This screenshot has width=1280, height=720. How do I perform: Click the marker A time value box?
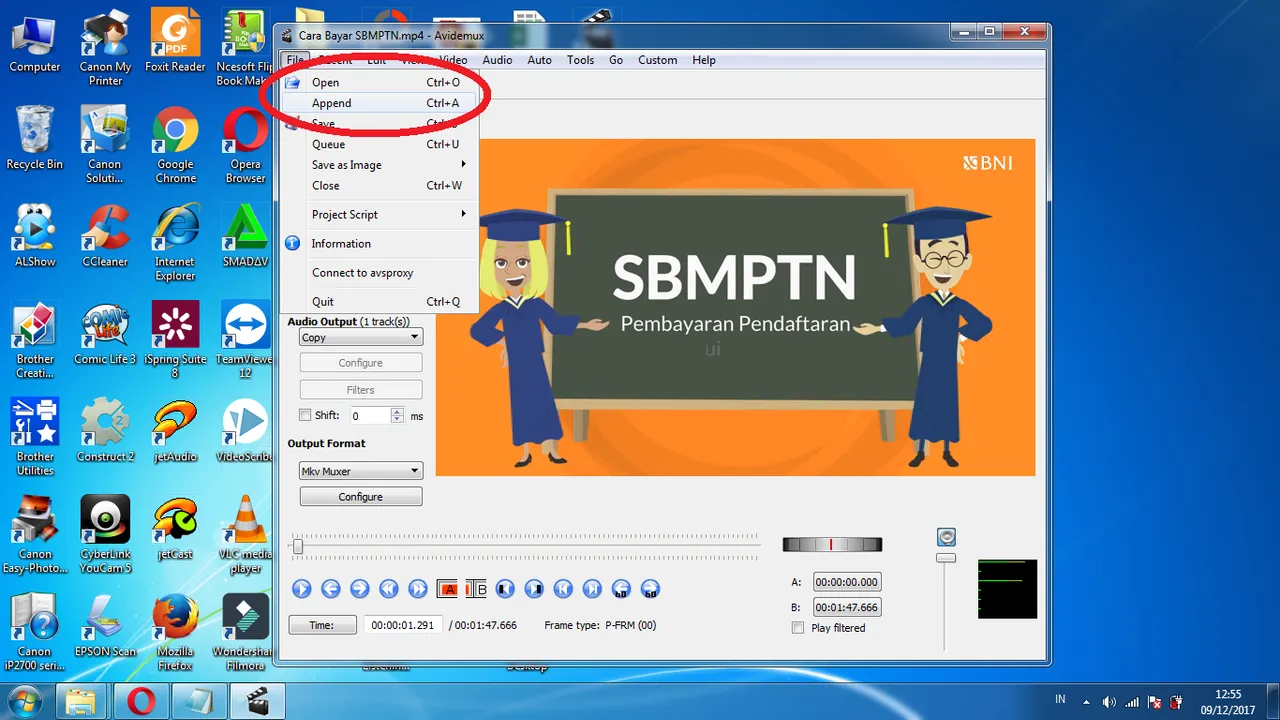coord(847,582)
